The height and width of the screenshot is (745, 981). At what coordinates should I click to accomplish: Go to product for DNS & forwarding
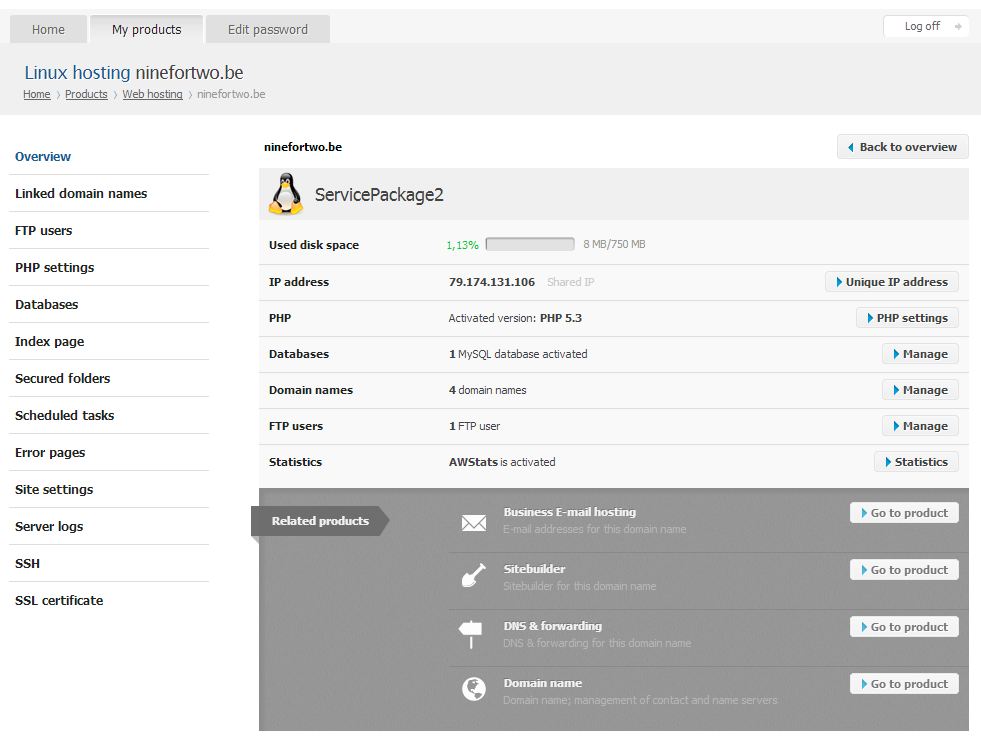[x=904, y=626]
